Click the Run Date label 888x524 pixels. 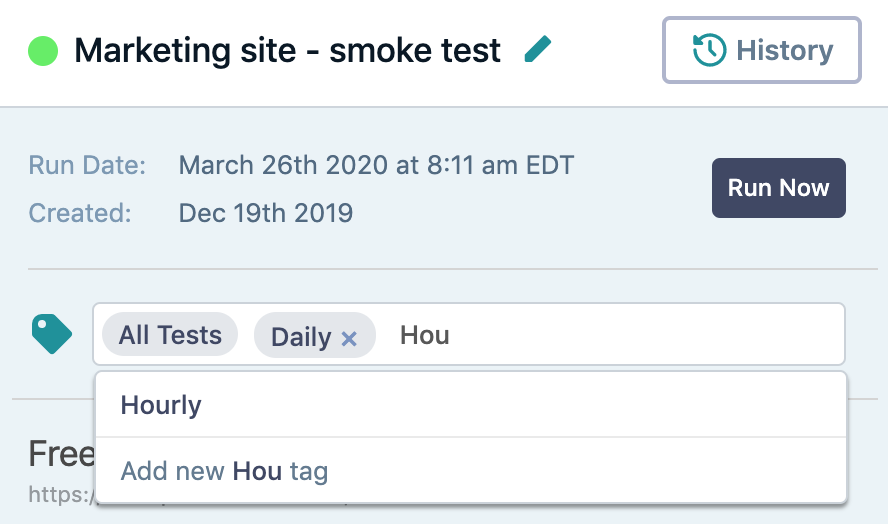(x=87, y=165)
